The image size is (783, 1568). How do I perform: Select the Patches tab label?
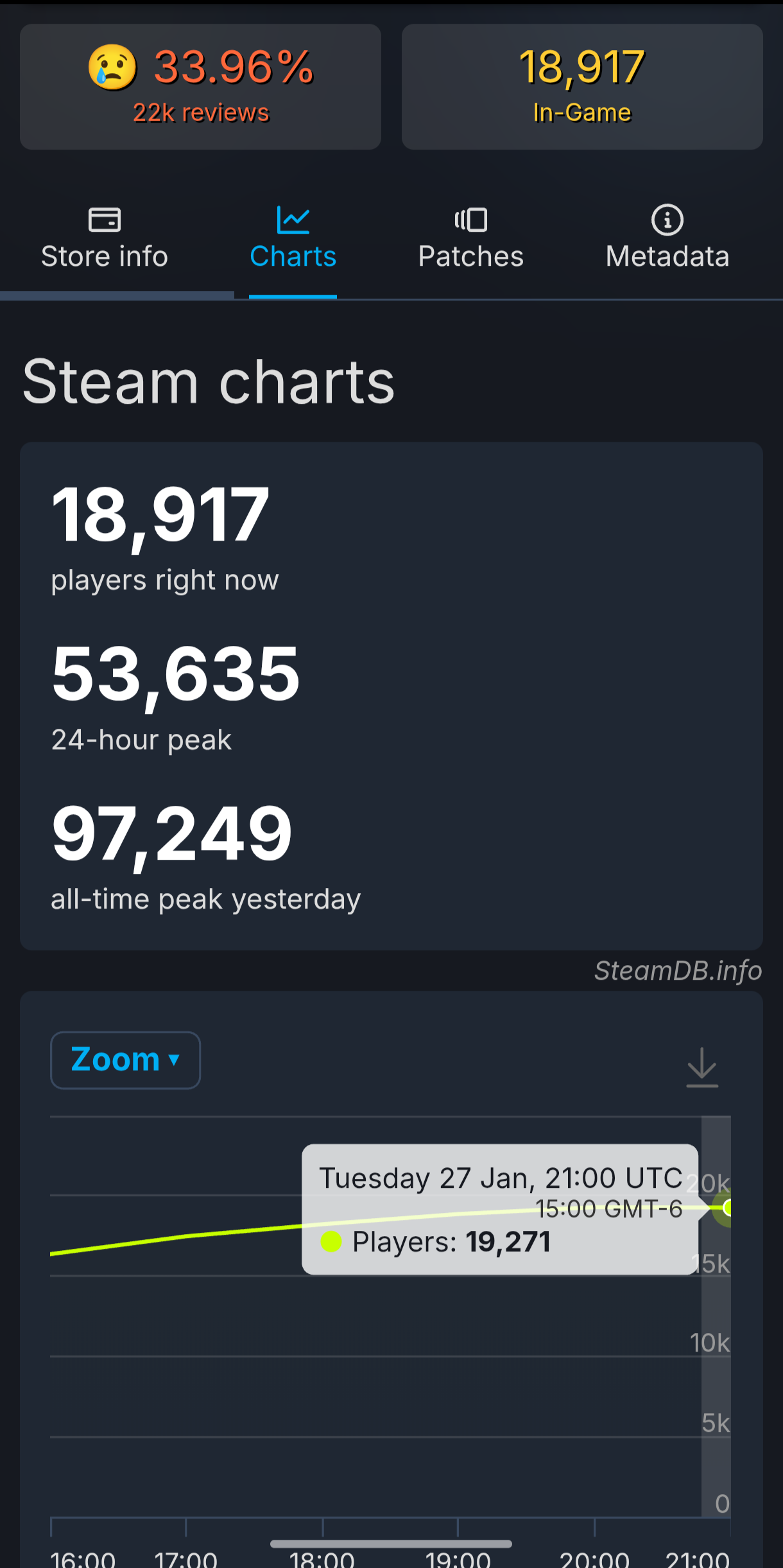[x=471, y=256]
